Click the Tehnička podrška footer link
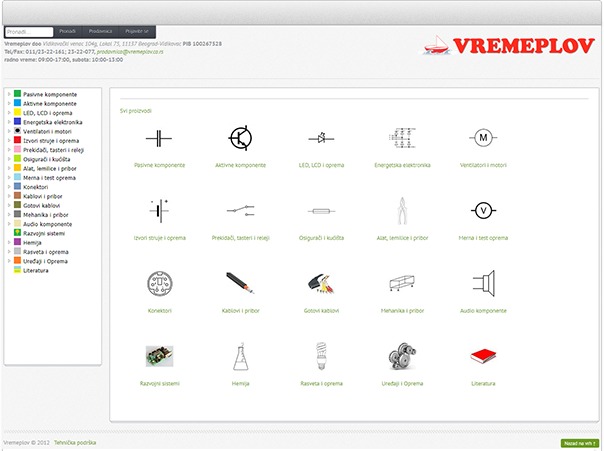604x451 pixels. click(76, 441)
